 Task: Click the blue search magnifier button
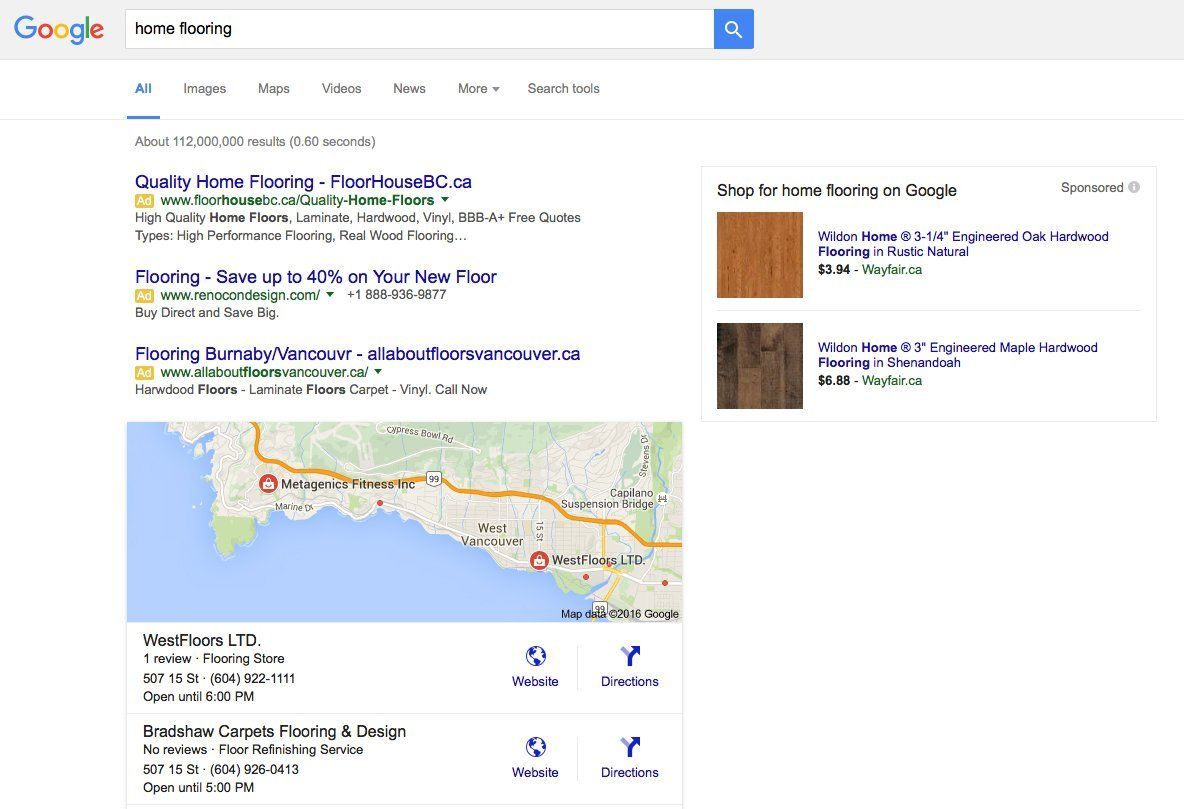point(733,29)
